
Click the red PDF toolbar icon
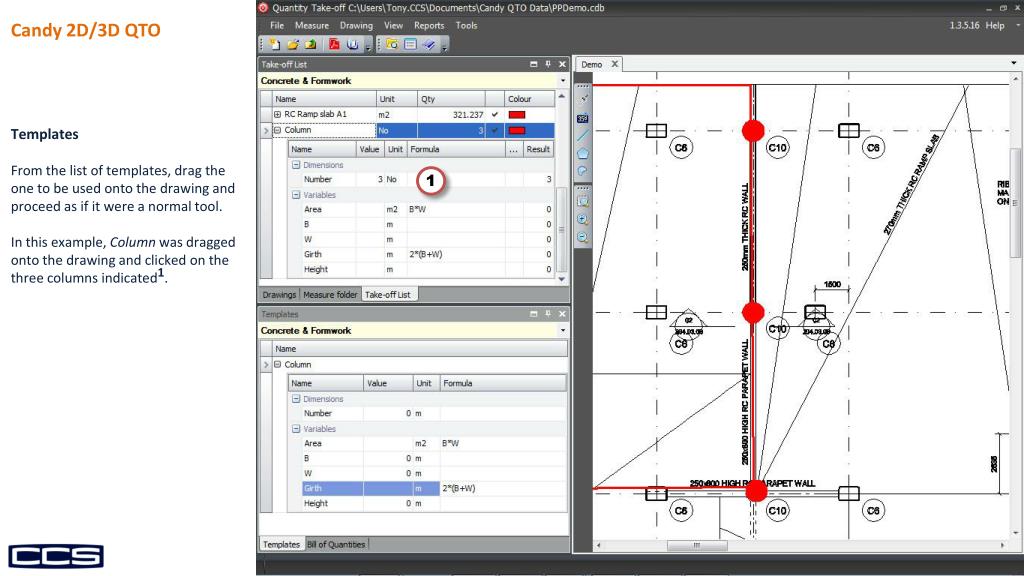click(334, 44)
